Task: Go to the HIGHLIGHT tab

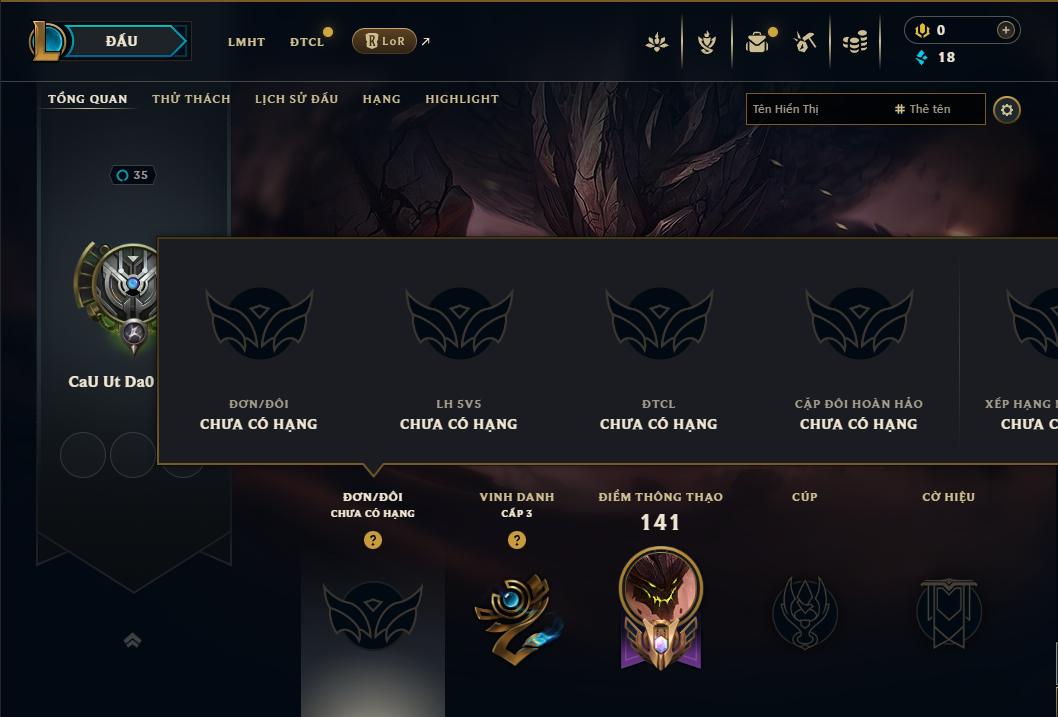Action: coord(462,99)
